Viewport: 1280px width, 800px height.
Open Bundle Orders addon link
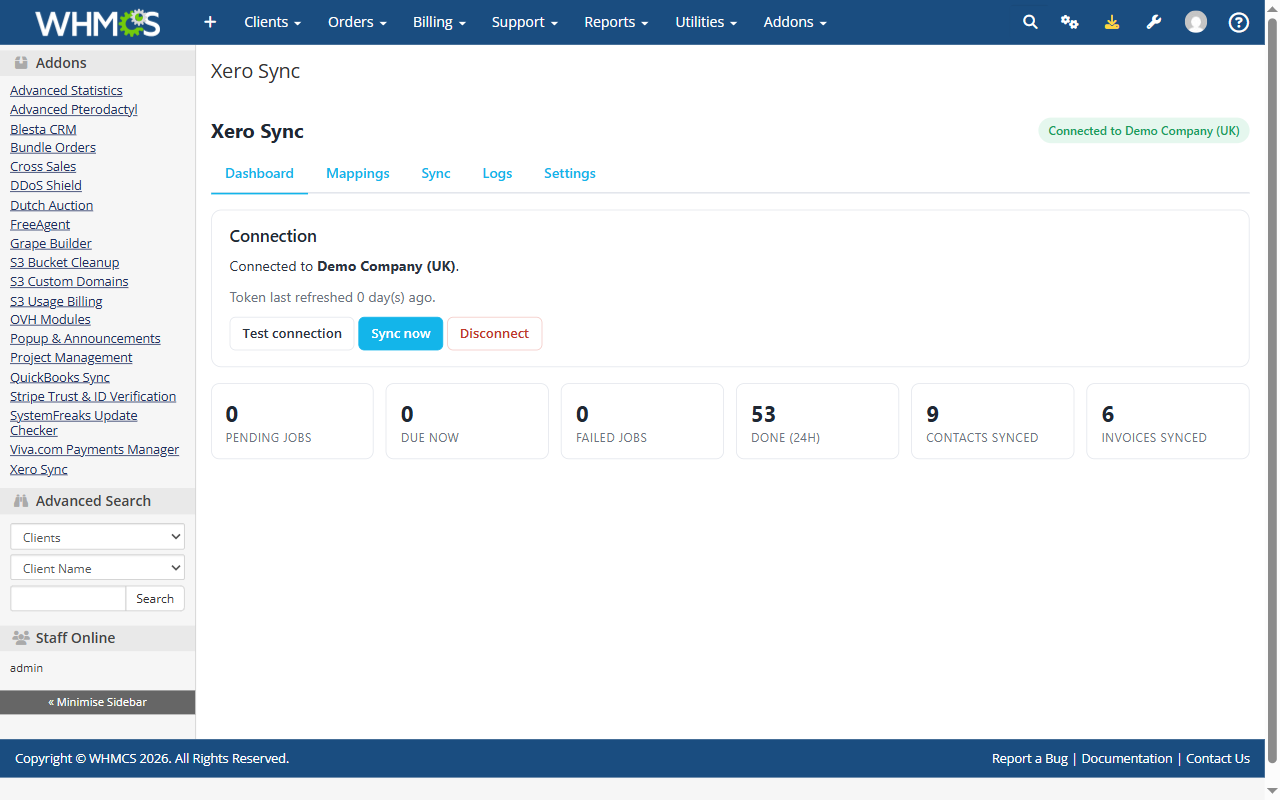click(53, 147)
